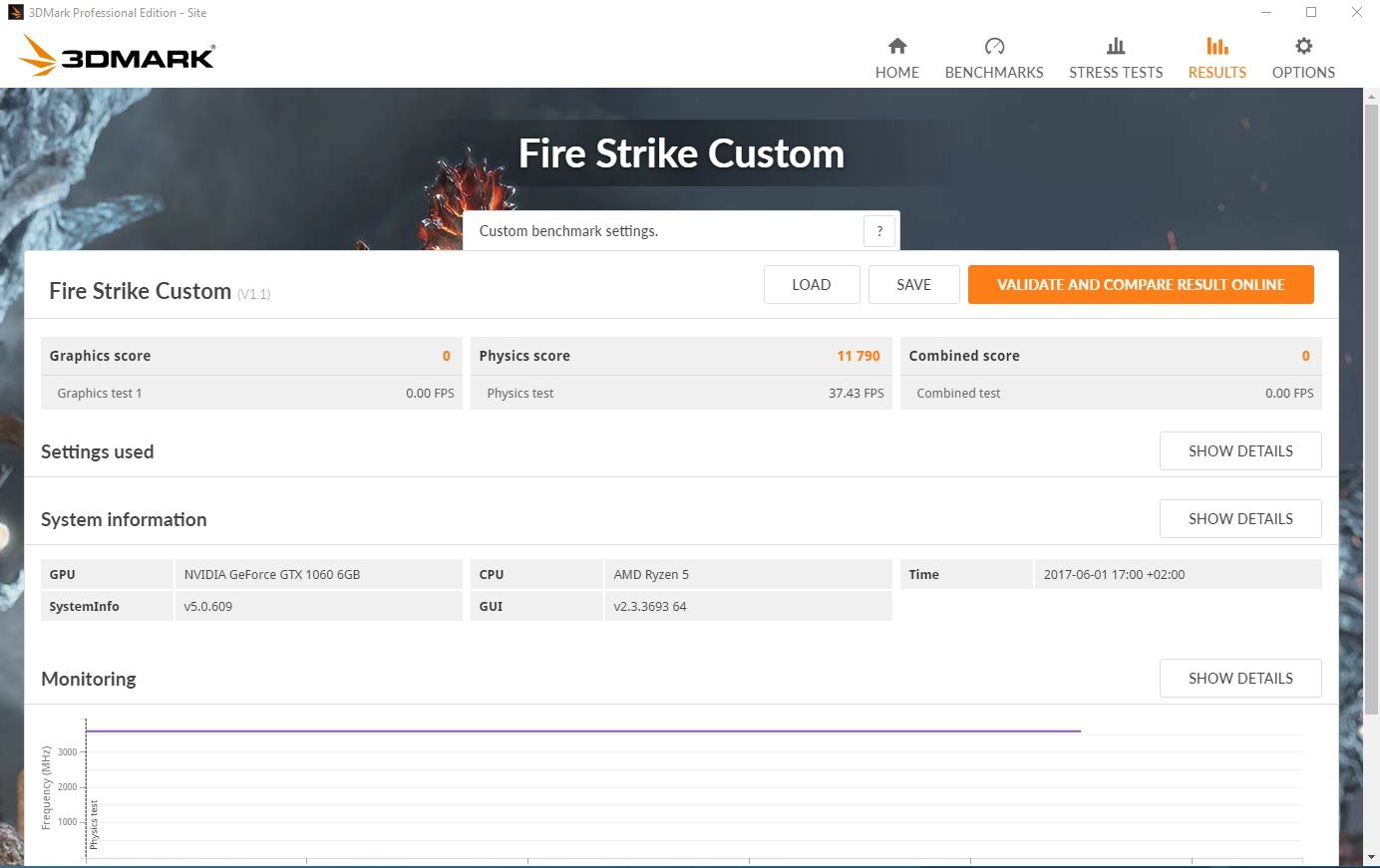Click the purple frequency line in graph
This screenshot has height=868, width=1380.
[x=583, y=731]
